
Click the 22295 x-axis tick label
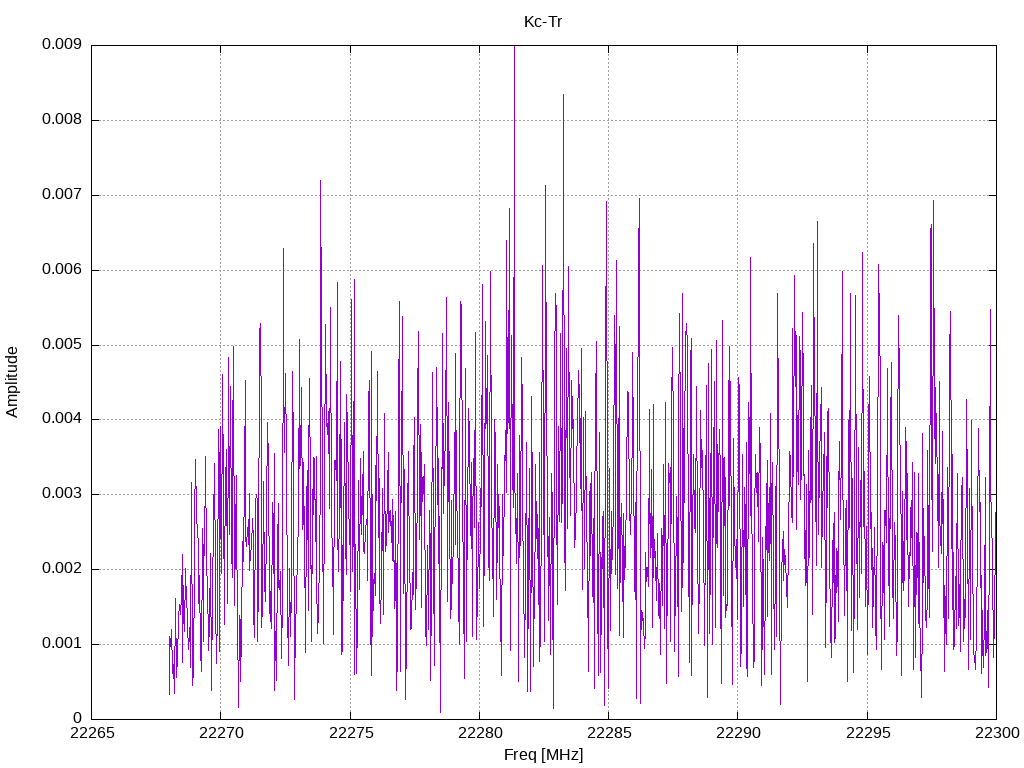[x=867, y=733]
